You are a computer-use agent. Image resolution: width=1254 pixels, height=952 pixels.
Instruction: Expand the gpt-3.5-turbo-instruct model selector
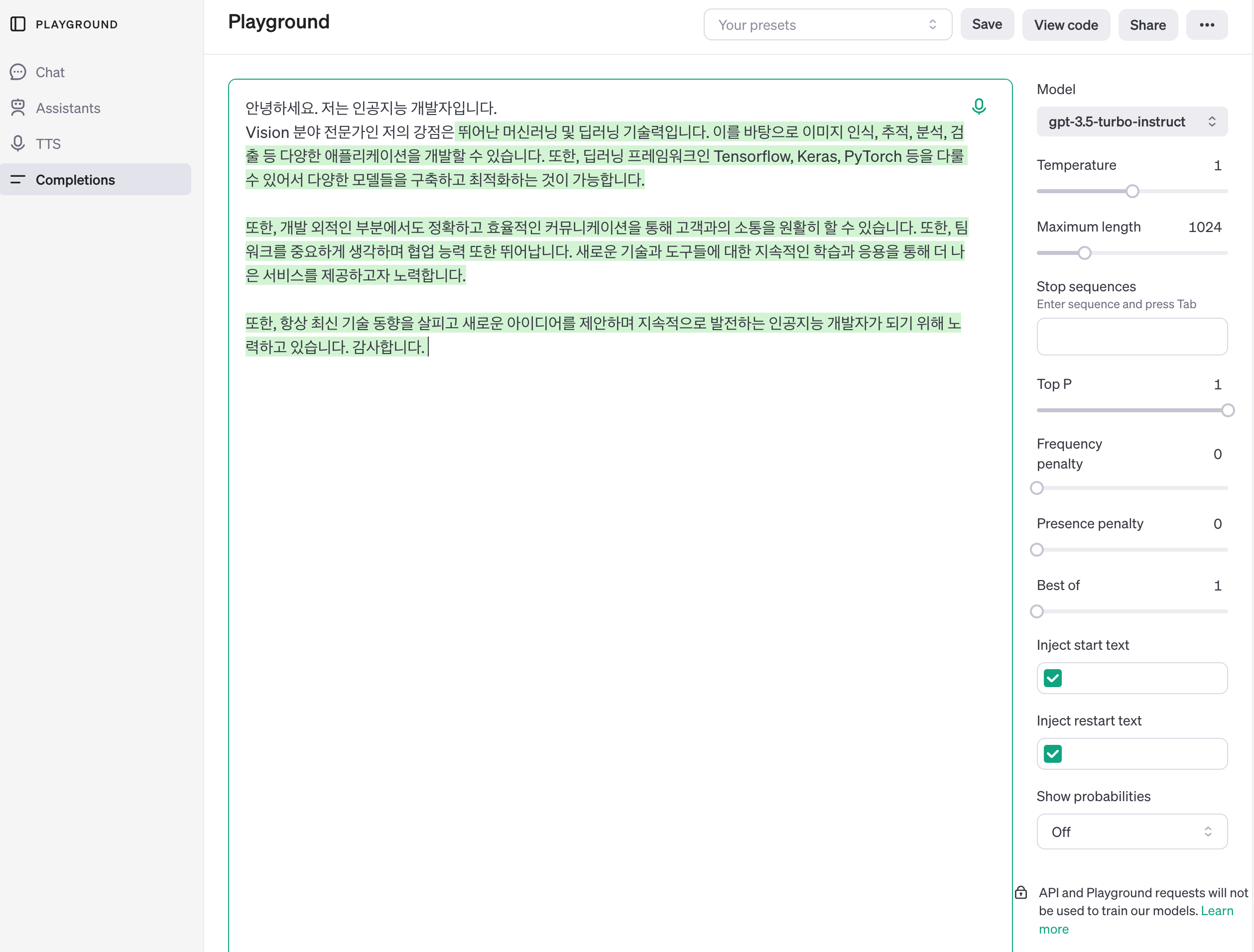pyautogui.click(x=1131, y=122)
